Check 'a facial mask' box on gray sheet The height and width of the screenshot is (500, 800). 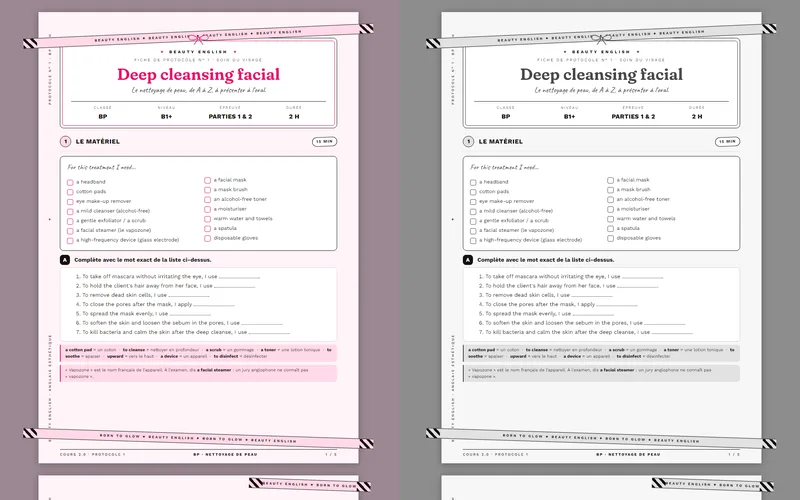click(x=611, y=181)
